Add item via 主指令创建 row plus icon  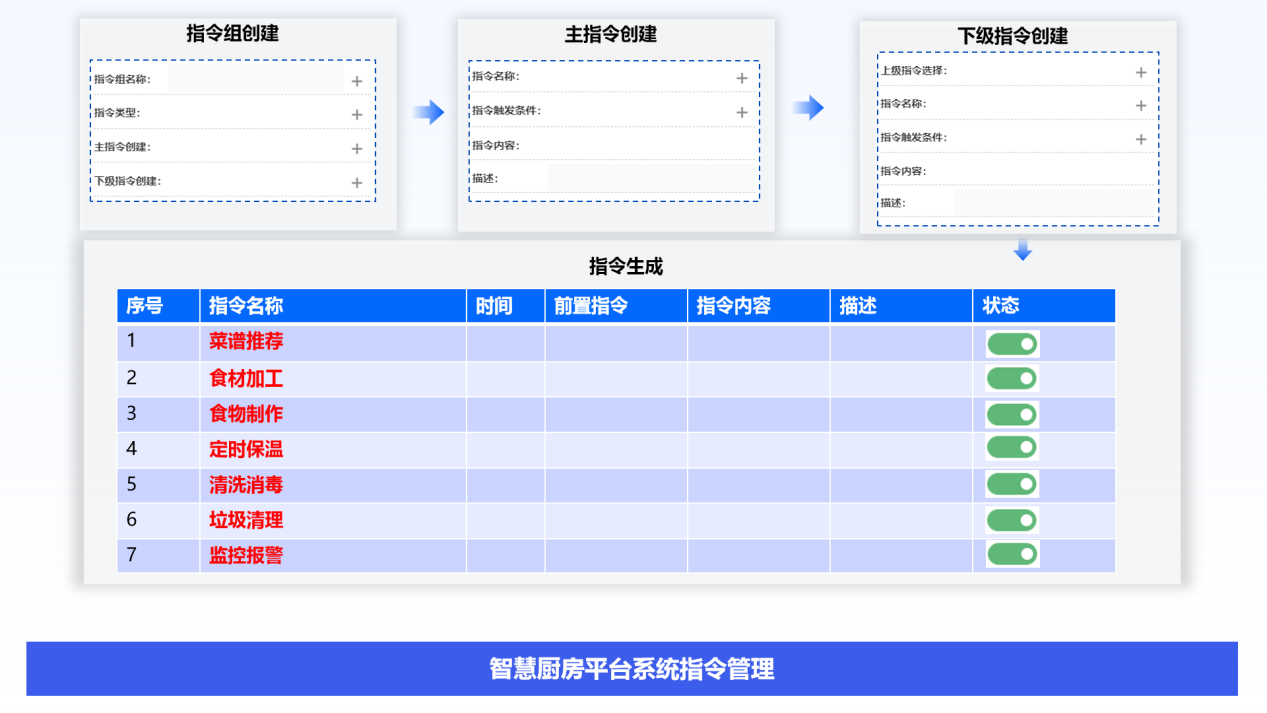[356, 149]
